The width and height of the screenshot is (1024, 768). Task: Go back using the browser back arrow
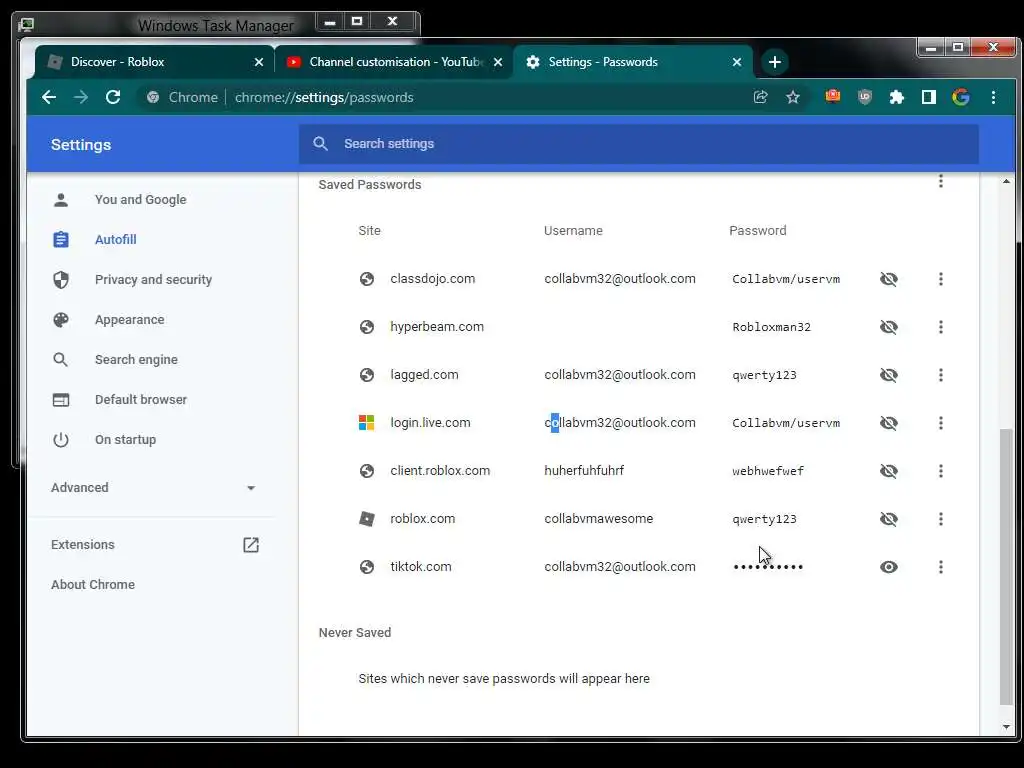point(49,97)
